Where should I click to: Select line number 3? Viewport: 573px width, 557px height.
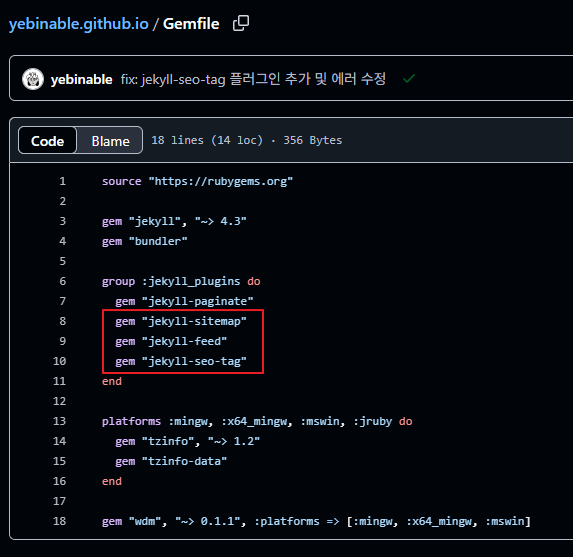tap(62, 221)
